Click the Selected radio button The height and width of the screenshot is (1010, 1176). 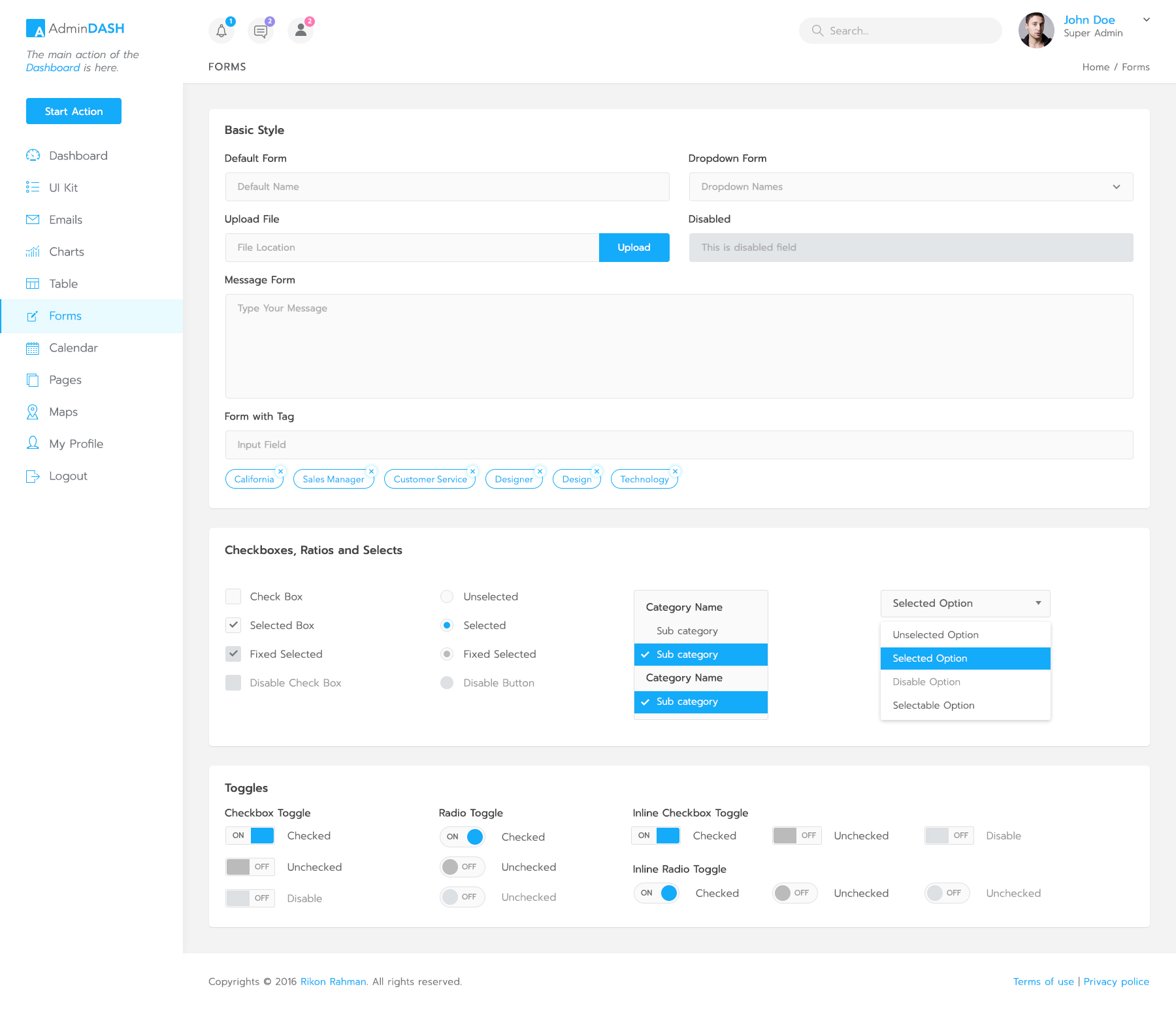tap(447, 625)
